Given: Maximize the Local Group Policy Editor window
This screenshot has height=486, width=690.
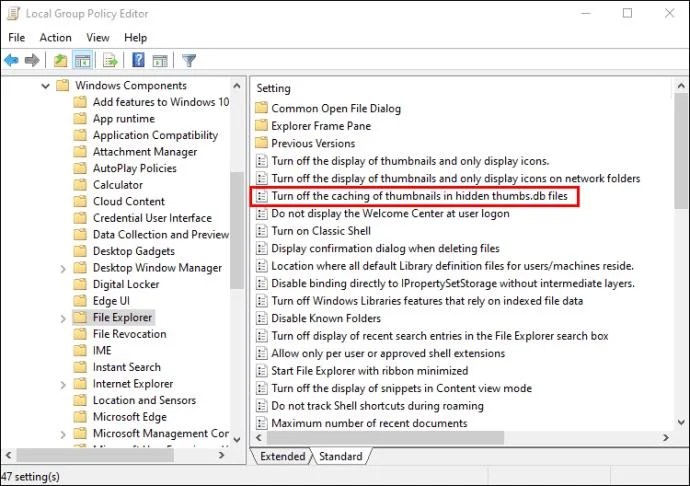Looking at the screenshot, I should click(x=628, y=13).
